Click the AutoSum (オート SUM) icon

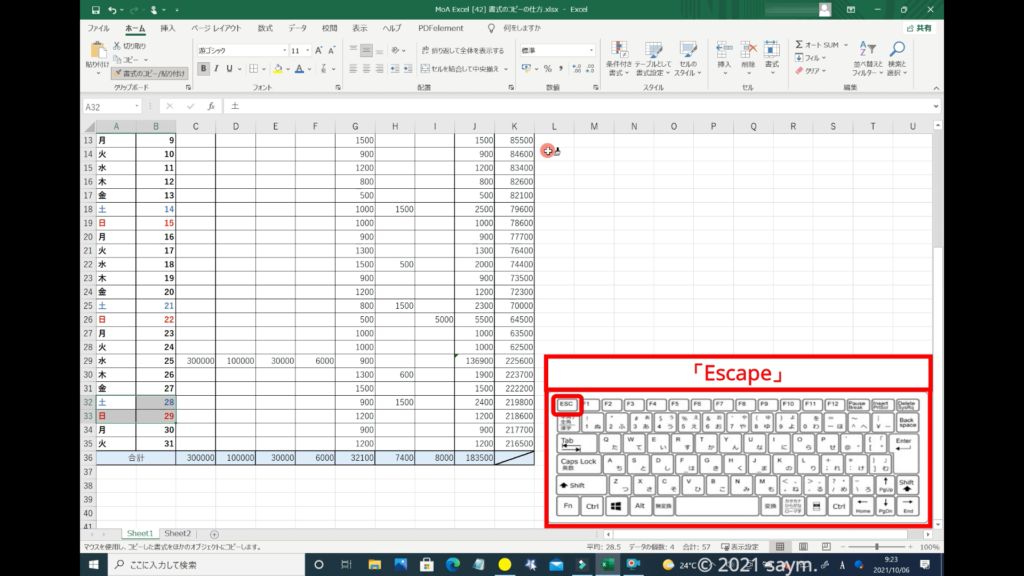[x=800, y=45]
